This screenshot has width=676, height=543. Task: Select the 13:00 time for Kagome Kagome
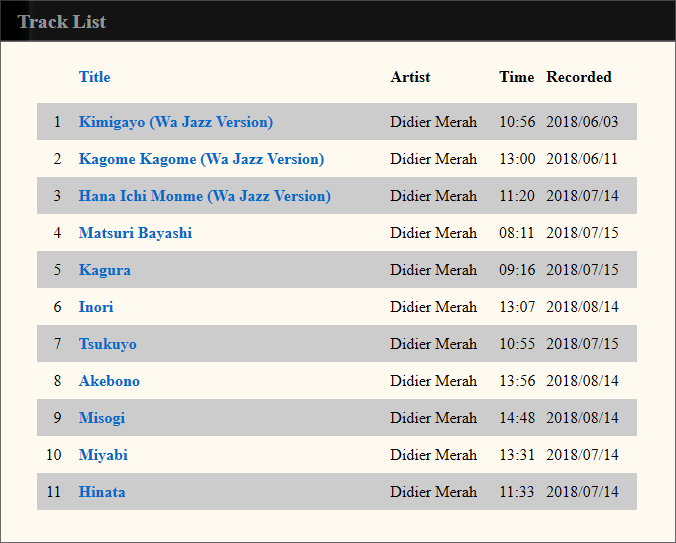click(517, 159)
